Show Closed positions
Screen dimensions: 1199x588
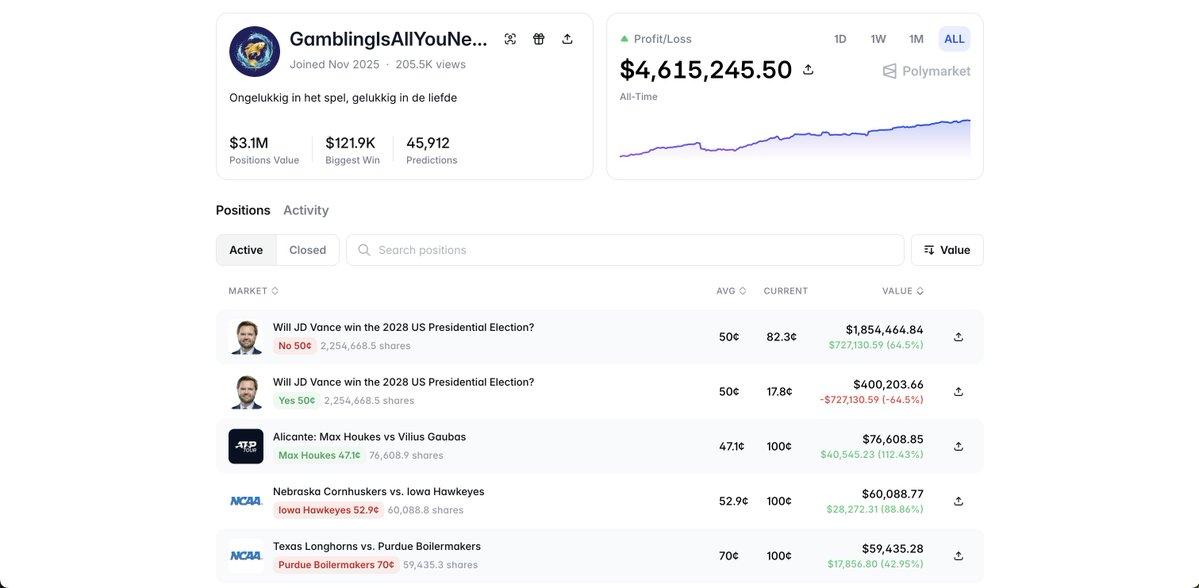(x=307, y=250)
